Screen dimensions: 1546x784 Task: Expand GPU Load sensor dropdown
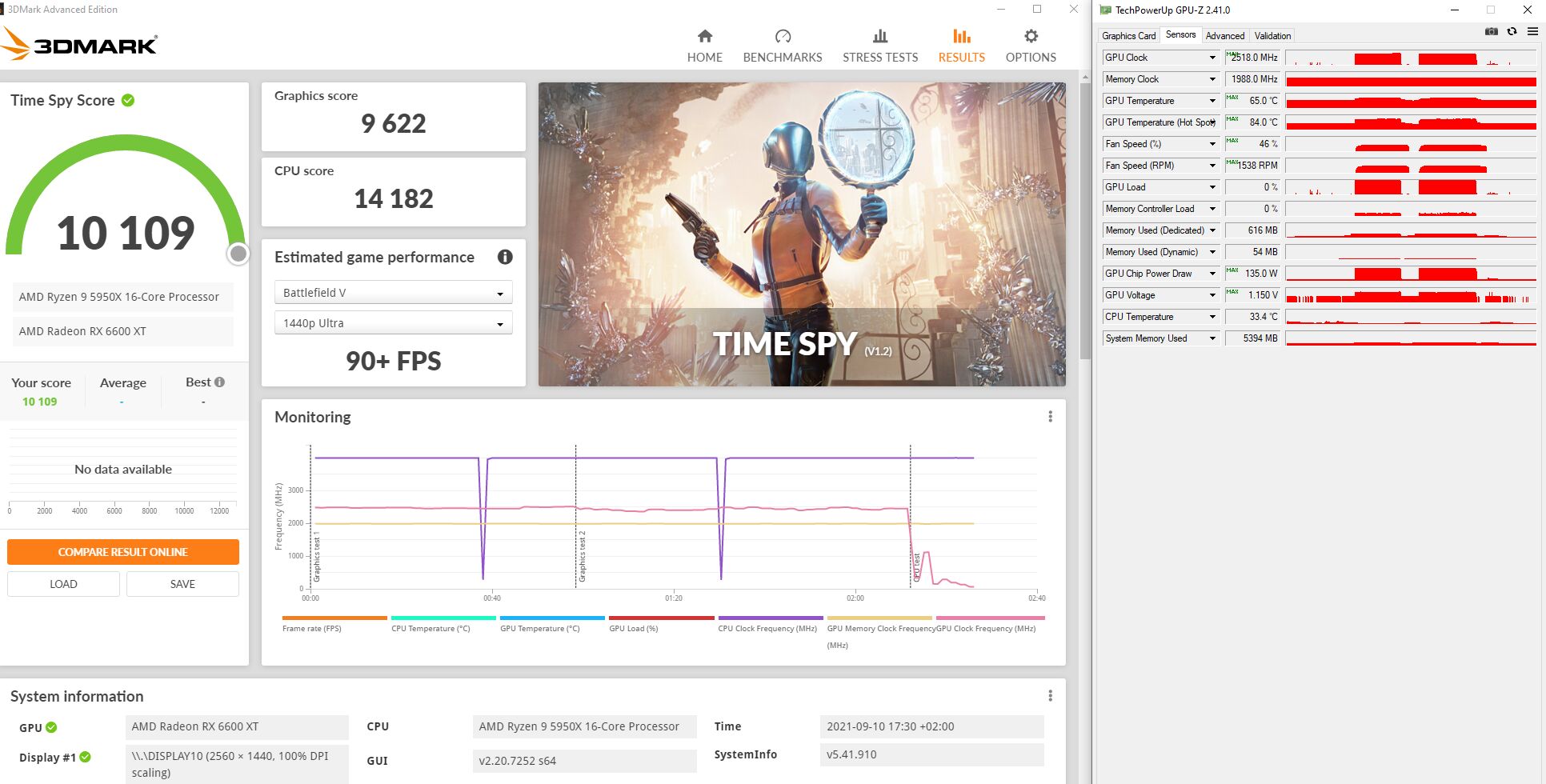coord(1212,187)
